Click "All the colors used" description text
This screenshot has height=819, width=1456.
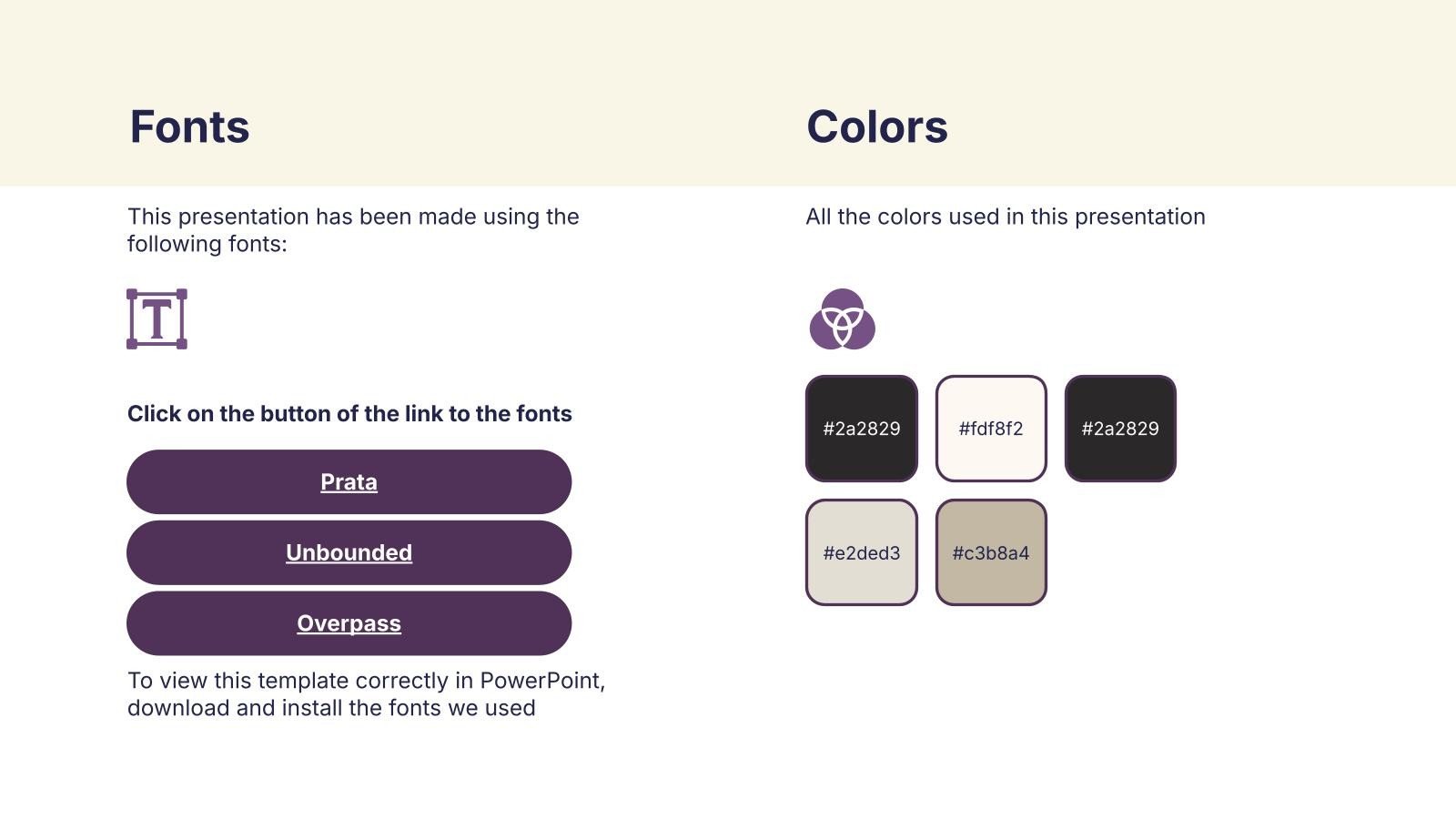coord(1005,217)
